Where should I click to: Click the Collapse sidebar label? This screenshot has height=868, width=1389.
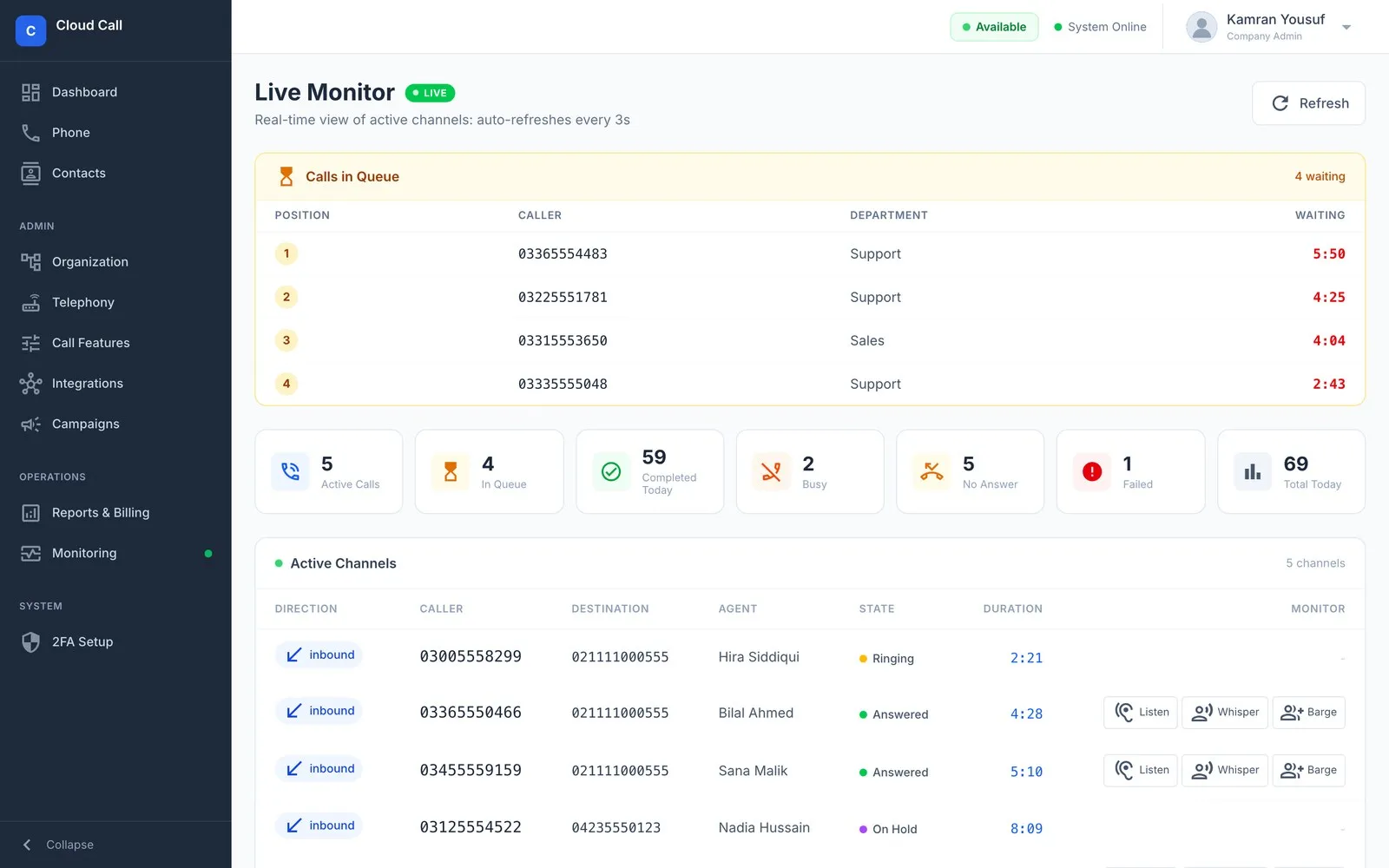click(x=69, y=845)
